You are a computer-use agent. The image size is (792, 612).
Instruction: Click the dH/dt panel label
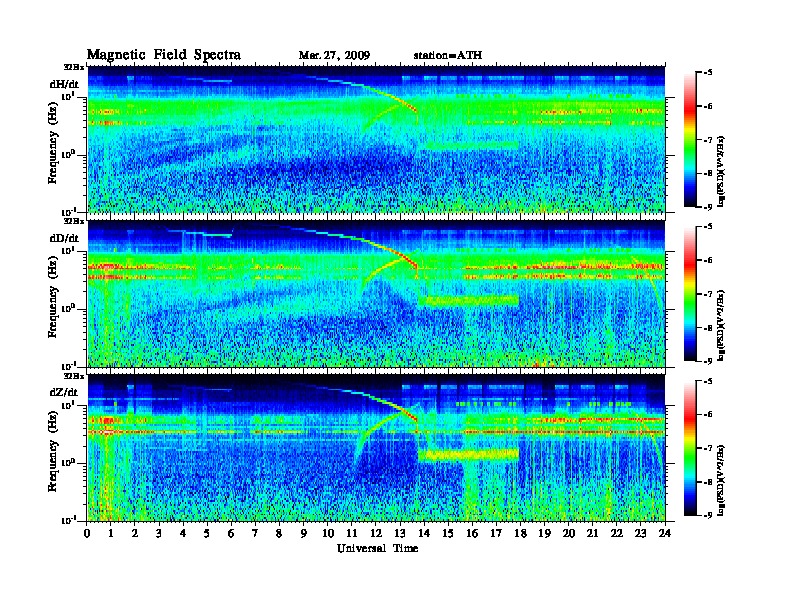[64, 84]
